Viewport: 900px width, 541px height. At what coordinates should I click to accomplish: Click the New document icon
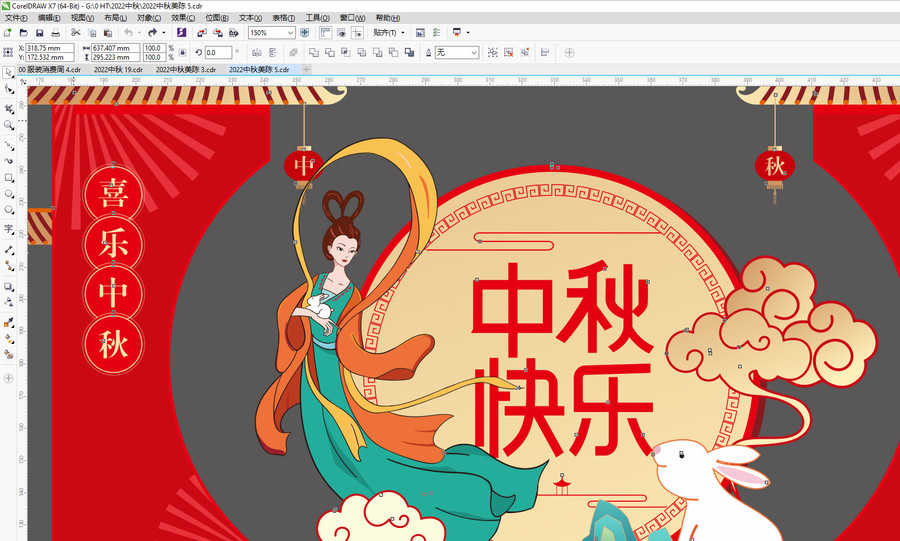pos(7,33)
